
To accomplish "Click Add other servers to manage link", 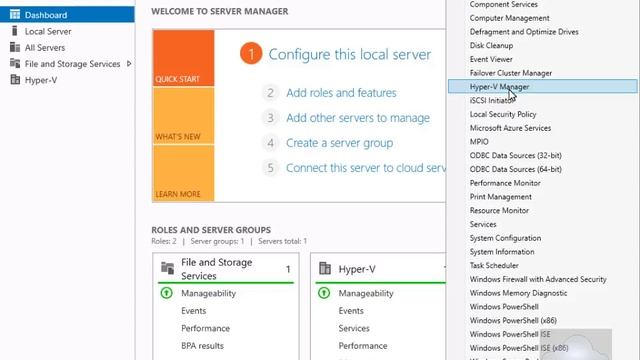I will click(x=358, y=118).
